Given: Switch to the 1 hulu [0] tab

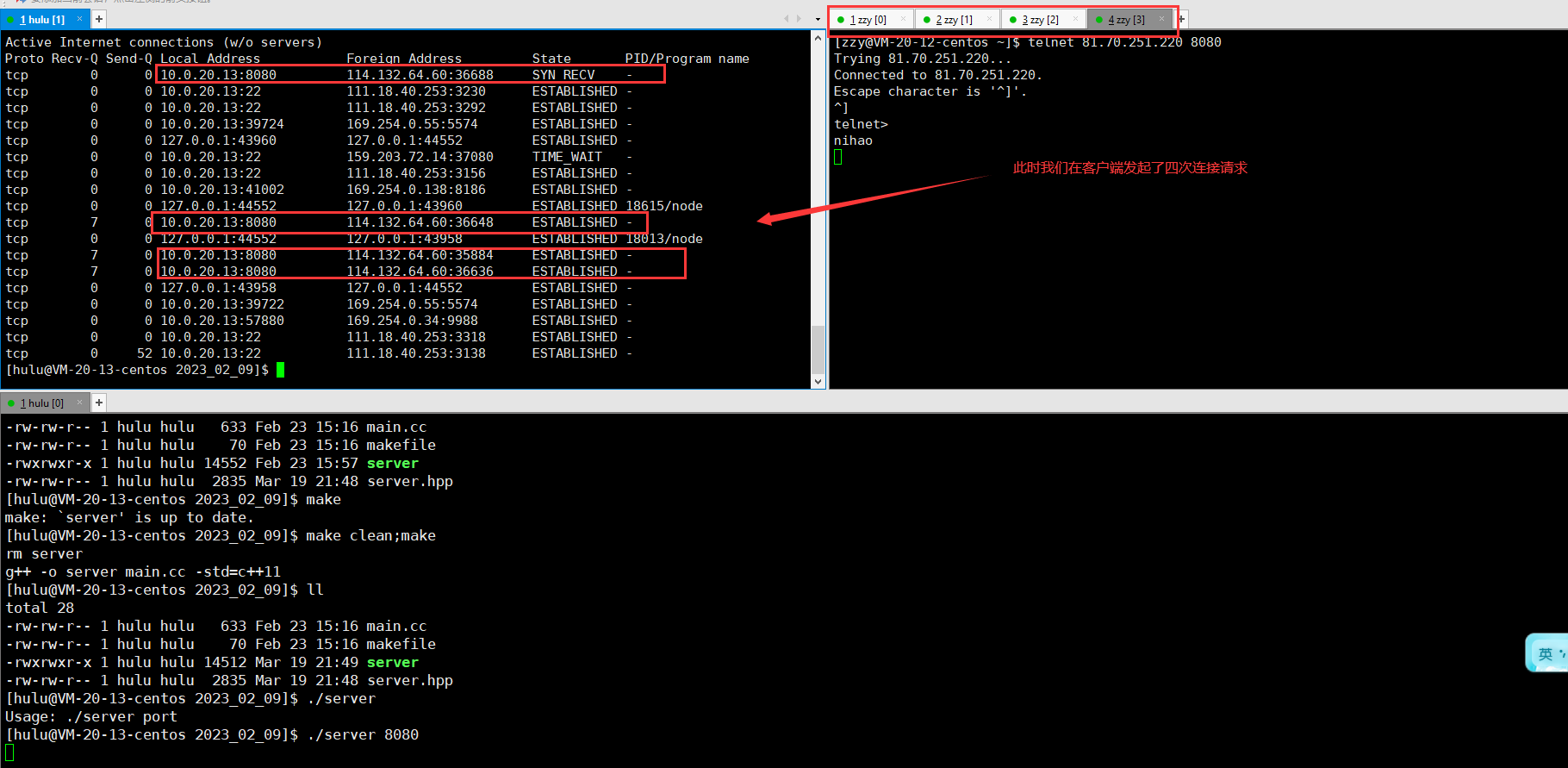Looking at the screenshot, I should [45, 403].
